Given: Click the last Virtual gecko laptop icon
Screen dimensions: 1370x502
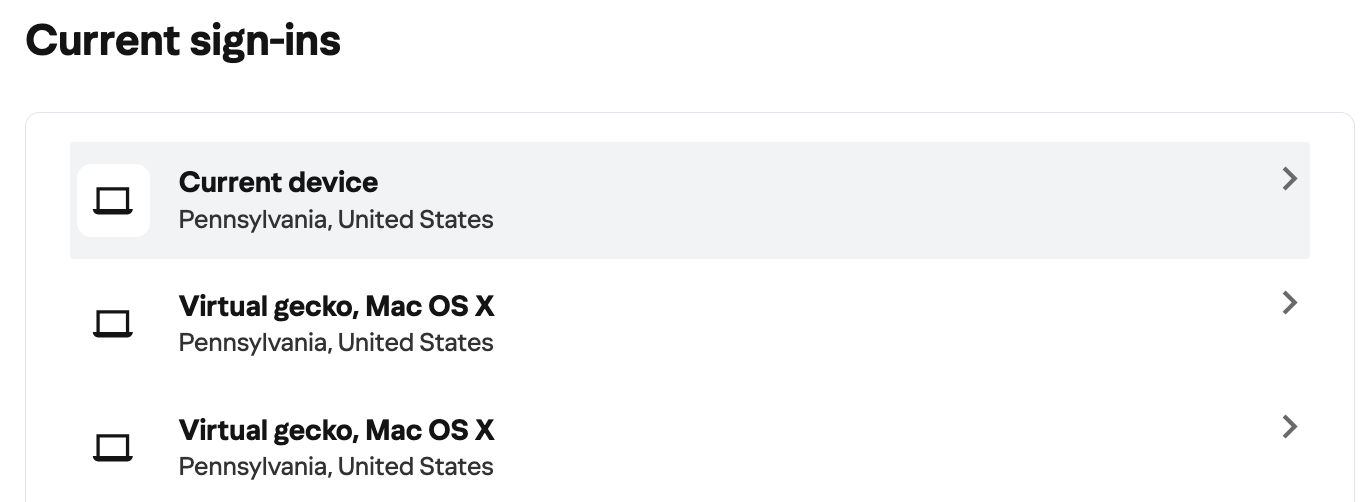Looking at the screenshot, I should click(113, 447).
